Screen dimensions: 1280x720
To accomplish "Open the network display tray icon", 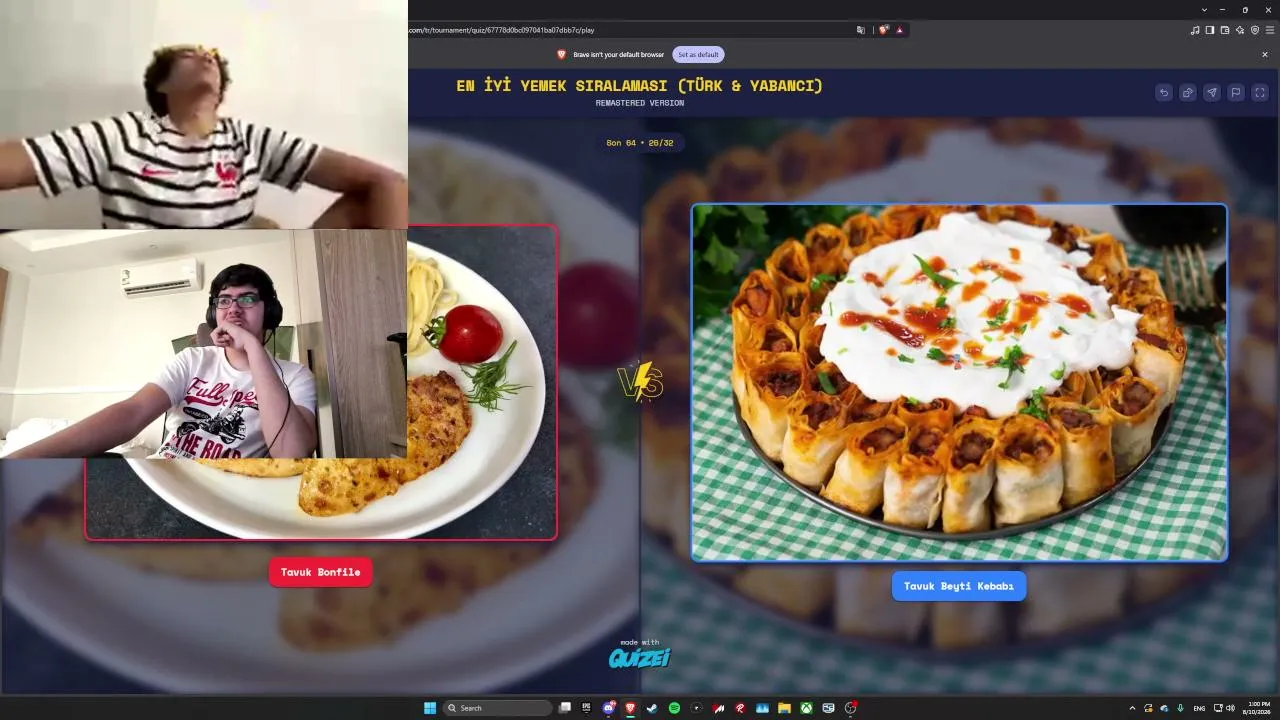I will pos(1218,708).
